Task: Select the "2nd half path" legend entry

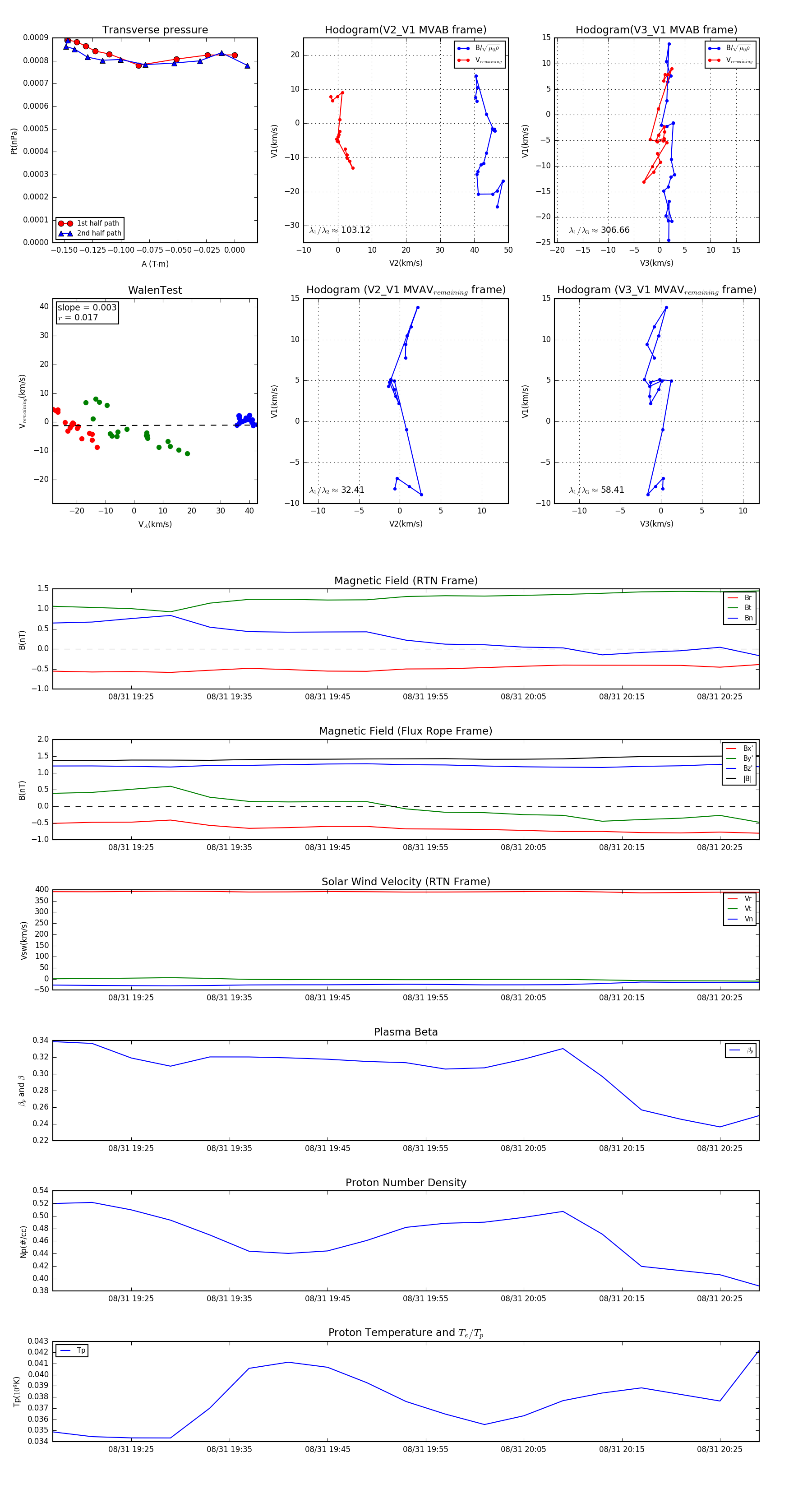Action: pos(90,234)
